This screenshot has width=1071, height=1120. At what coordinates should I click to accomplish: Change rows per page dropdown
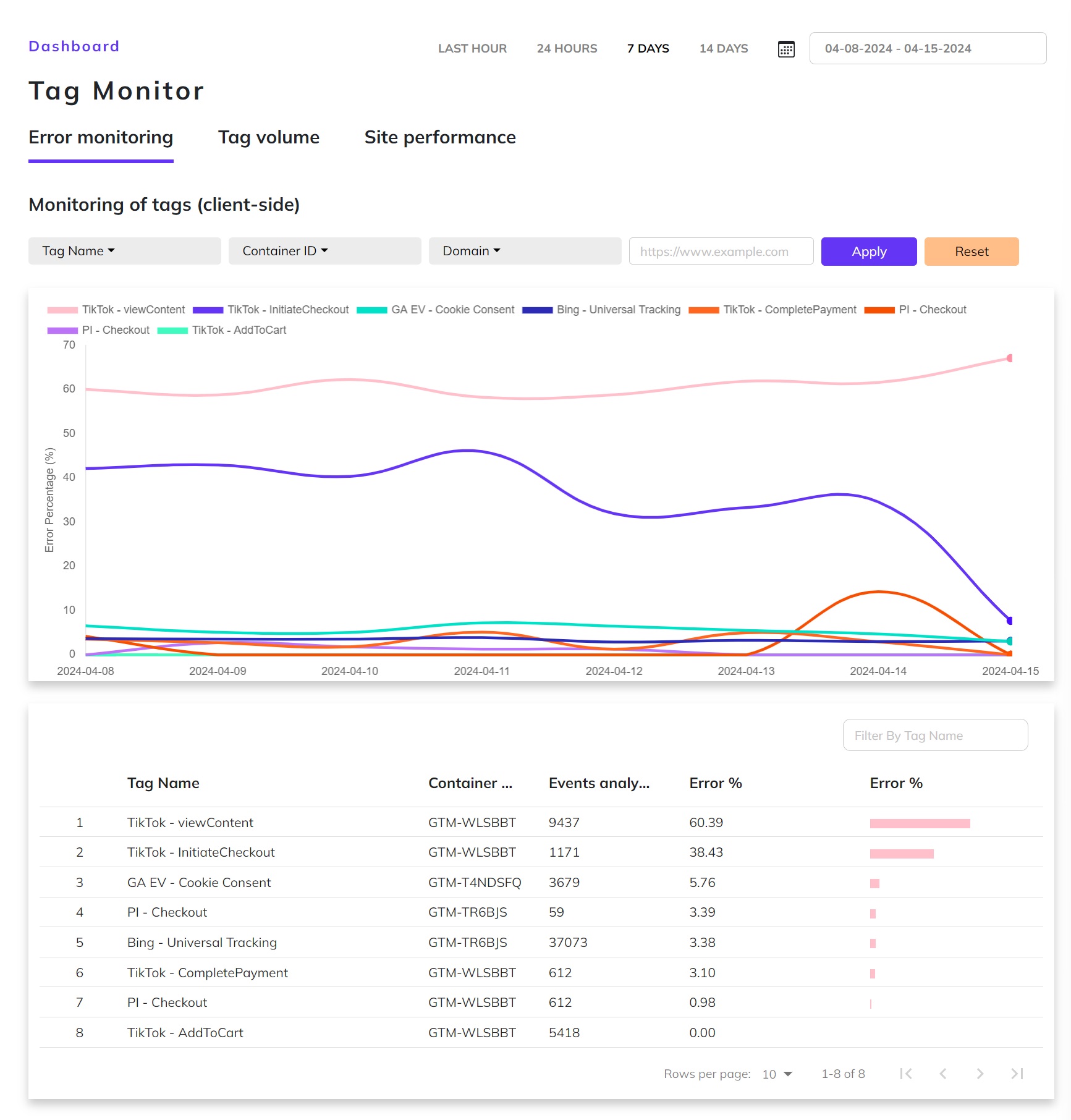[x=777, y=1074]
